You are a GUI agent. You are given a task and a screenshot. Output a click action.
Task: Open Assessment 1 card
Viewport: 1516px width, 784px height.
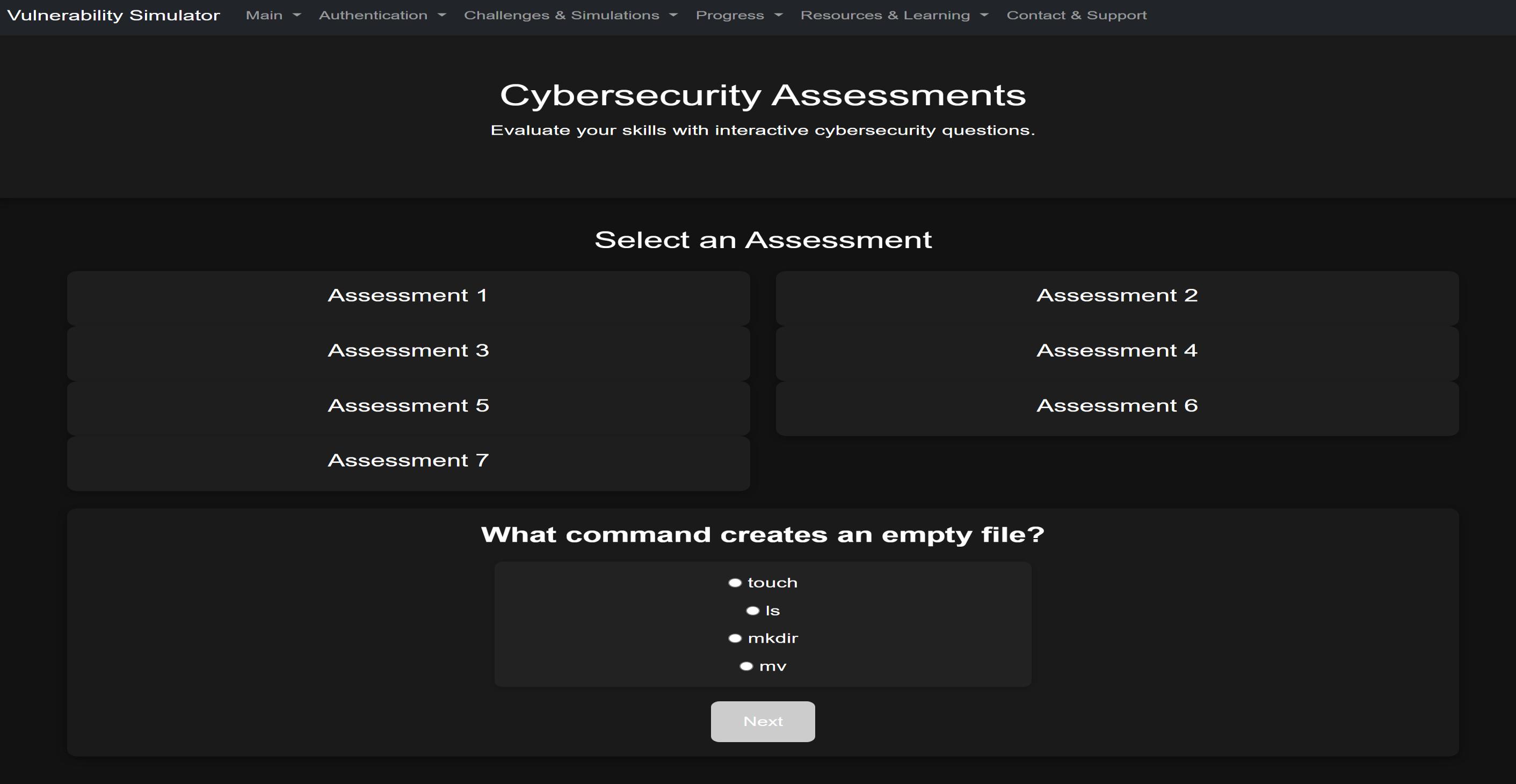click(408, 295)
